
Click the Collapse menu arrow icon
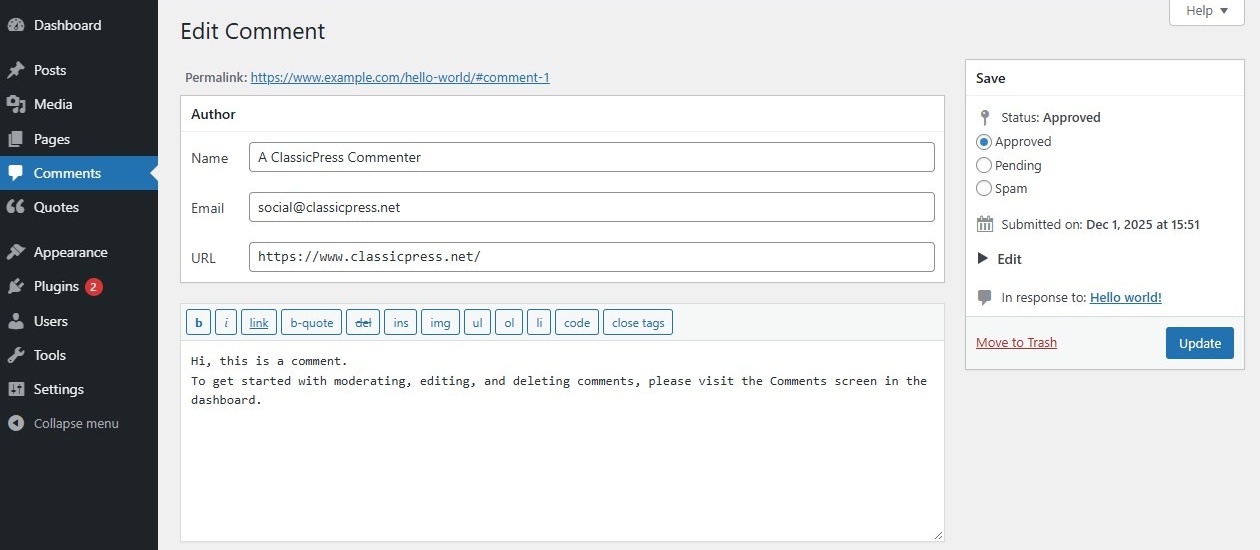[16, 423]
